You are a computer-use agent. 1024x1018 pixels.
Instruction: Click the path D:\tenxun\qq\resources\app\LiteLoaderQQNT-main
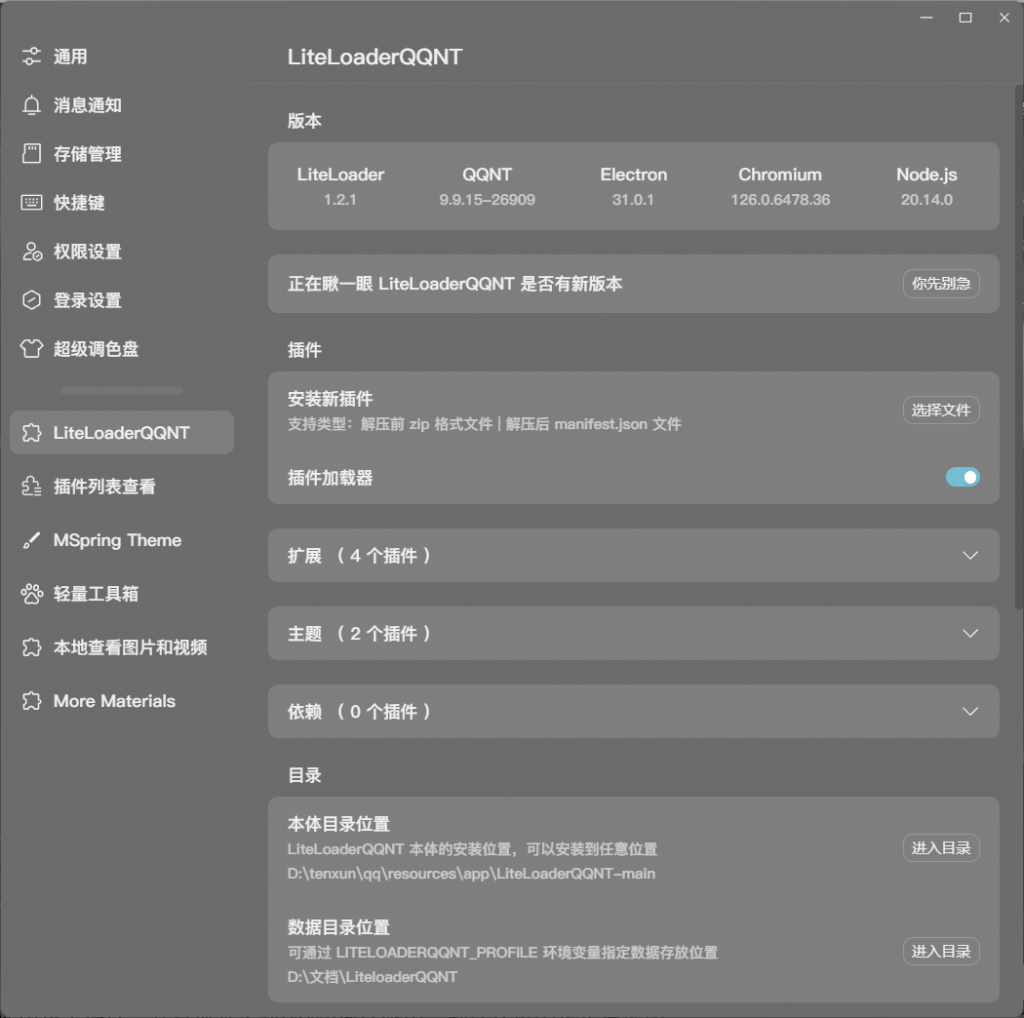[x=471, y=874]
